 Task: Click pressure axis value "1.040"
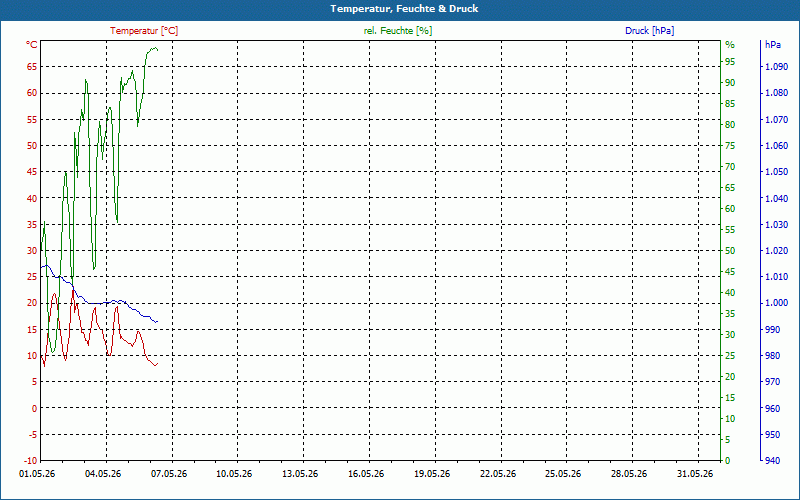point(776,198)
